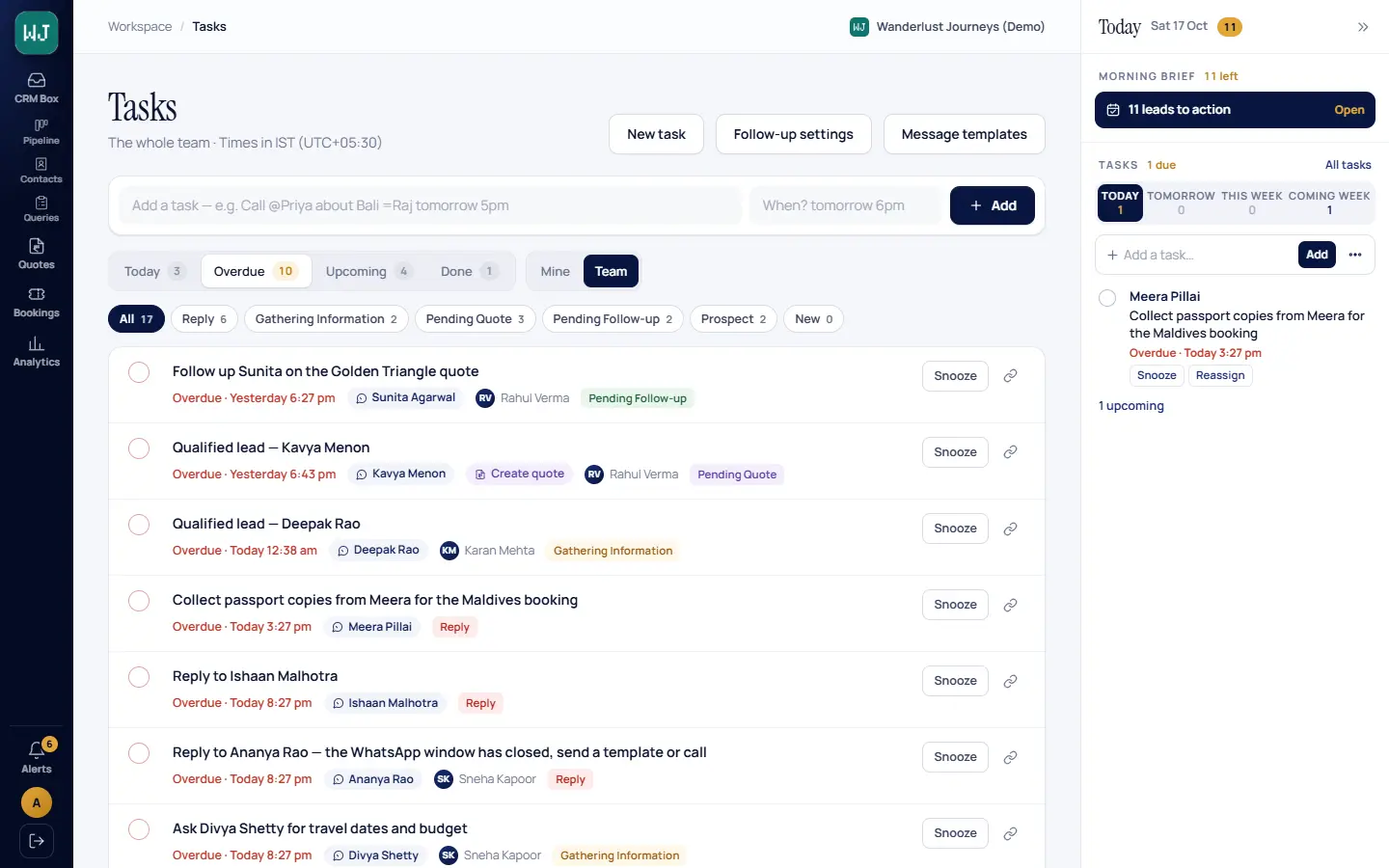Screen dimensions: 1389x868
Task: Copy link for the Ishaan Malhotra task
Action: tap(1010, 681)
